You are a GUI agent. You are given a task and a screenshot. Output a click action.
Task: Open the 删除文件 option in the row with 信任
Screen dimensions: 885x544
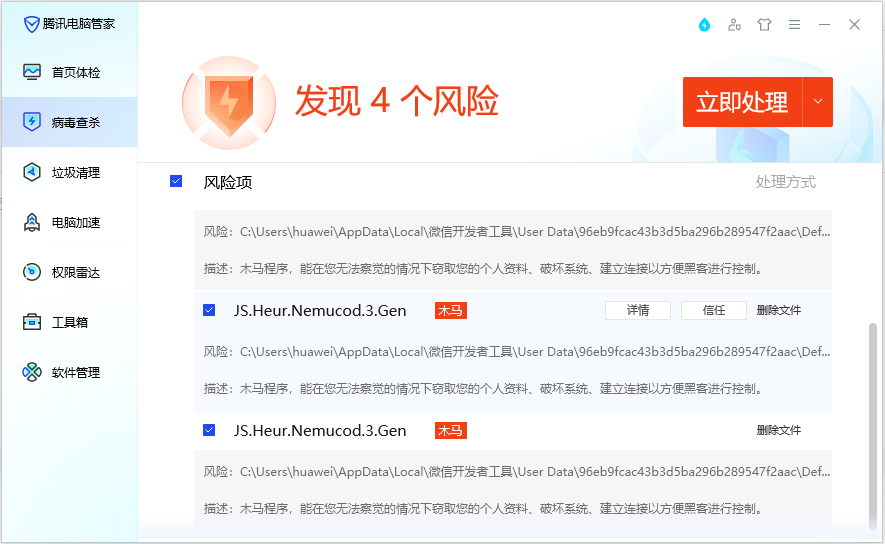(x=778, y=310)
